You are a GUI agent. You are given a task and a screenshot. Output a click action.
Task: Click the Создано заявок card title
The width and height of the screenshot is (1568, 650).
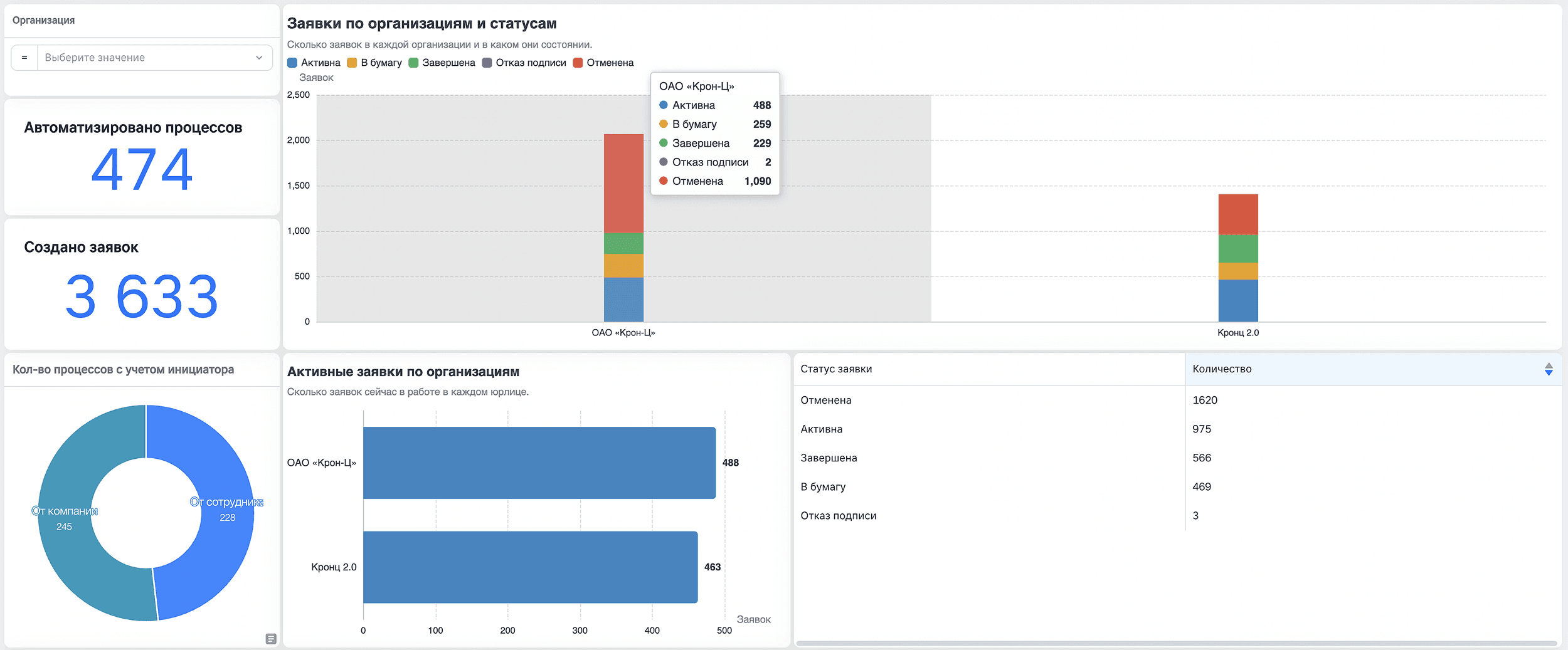(x=81, y=247)
